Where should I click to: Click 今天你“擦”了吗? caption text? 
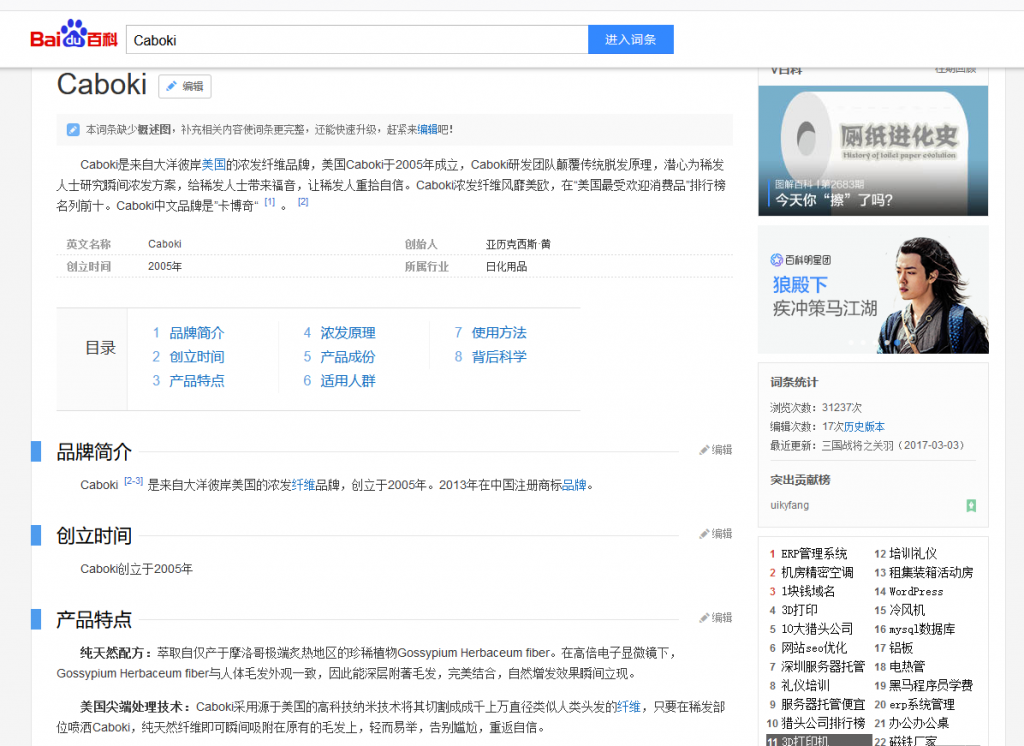coord(834,200)
